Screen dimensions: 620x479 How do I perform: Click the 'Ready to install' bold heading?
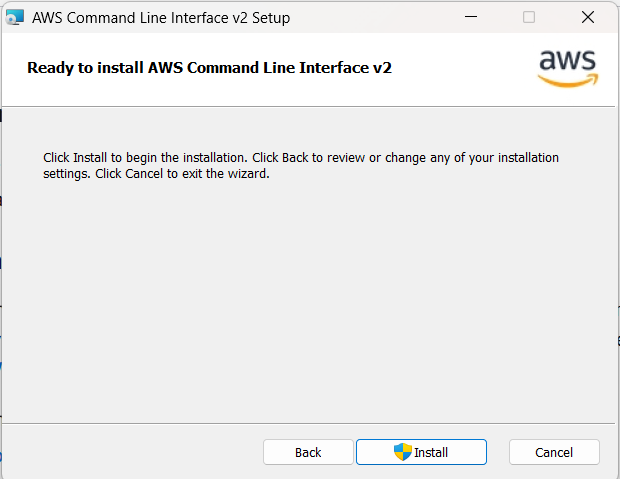pyautogui.click(x=209, y=68)
